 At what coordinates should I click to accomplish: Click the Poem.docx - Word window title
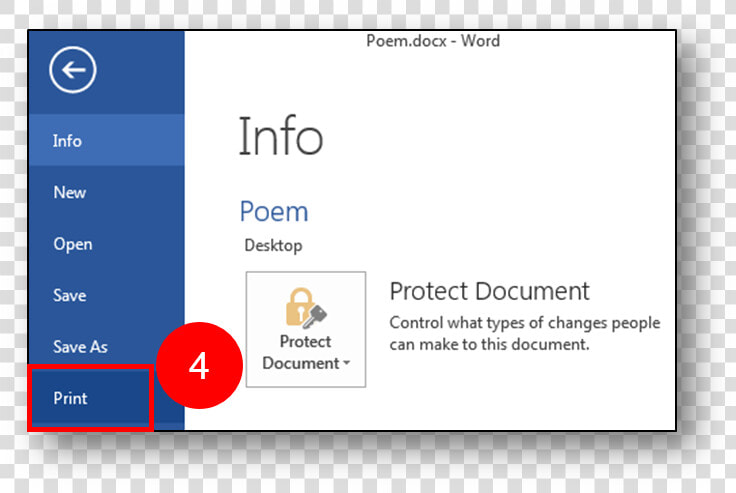[433, 41]
